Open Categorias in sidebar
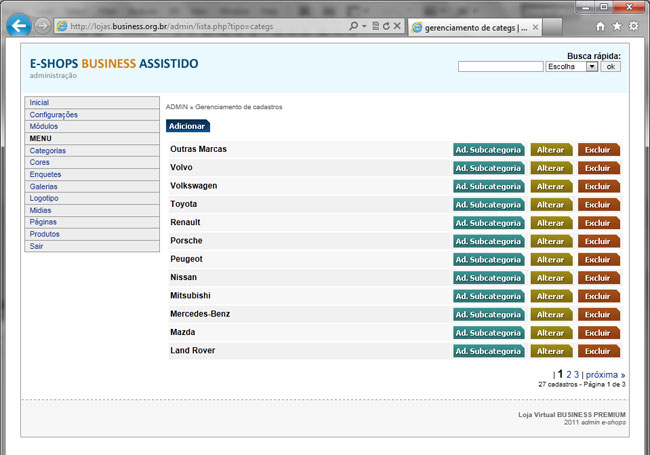650x455 pixels. [92, 150]
